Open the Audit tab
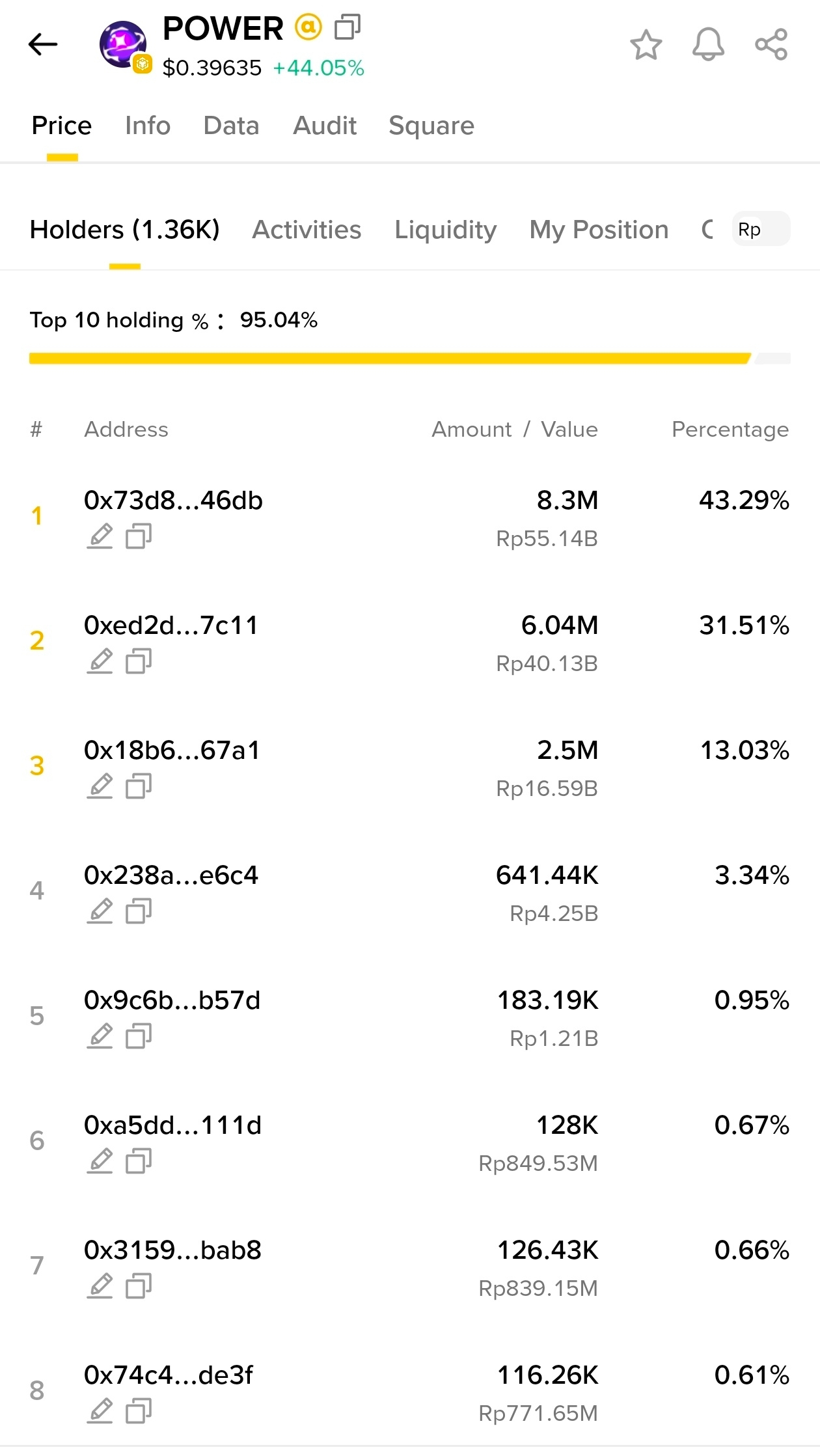Screen dimensions: 820x1456 [325, 126]
